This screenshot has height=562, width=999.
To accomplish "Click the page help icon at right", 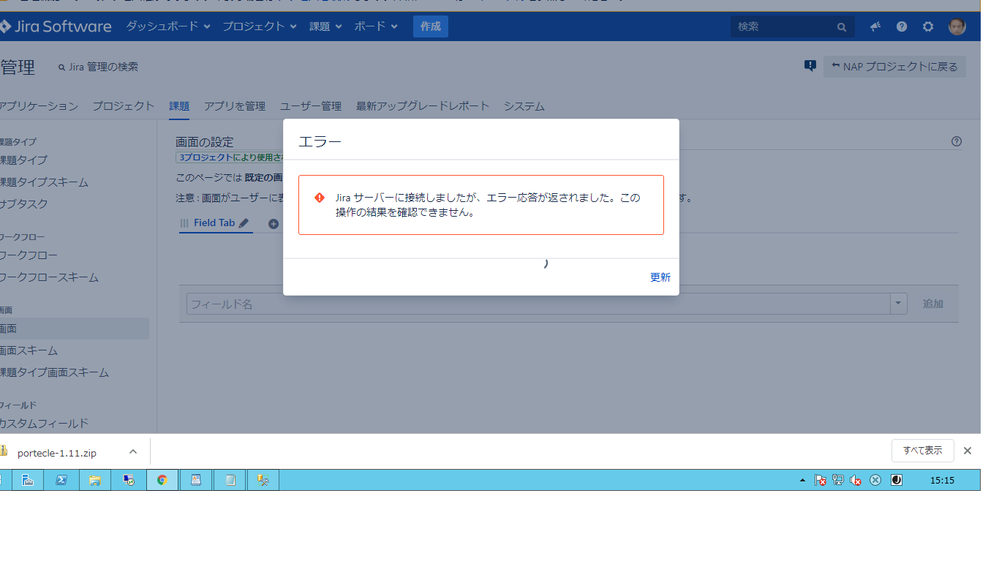I will 956,141.
